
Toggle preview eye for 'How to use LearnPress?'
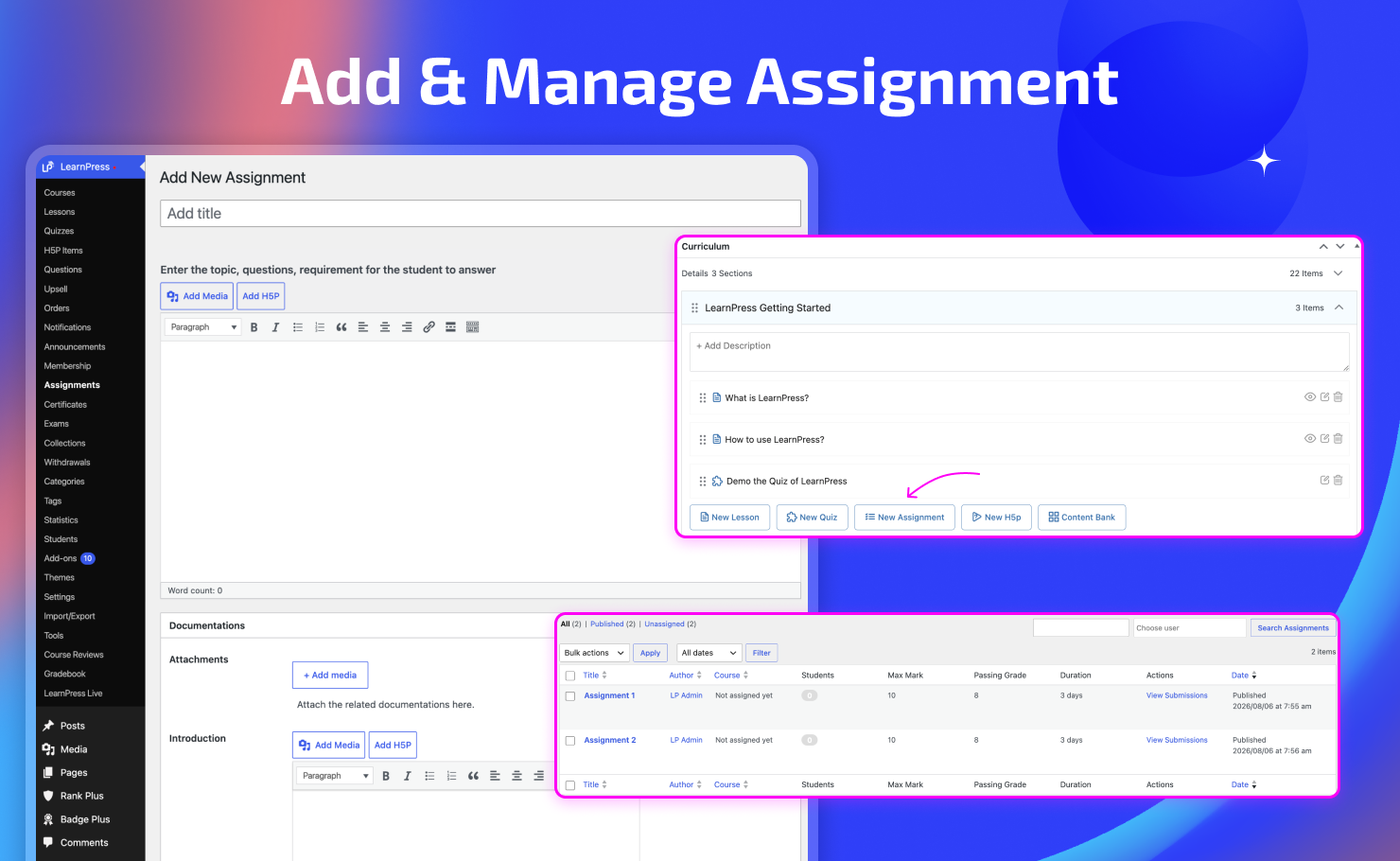click(1310, 439)
